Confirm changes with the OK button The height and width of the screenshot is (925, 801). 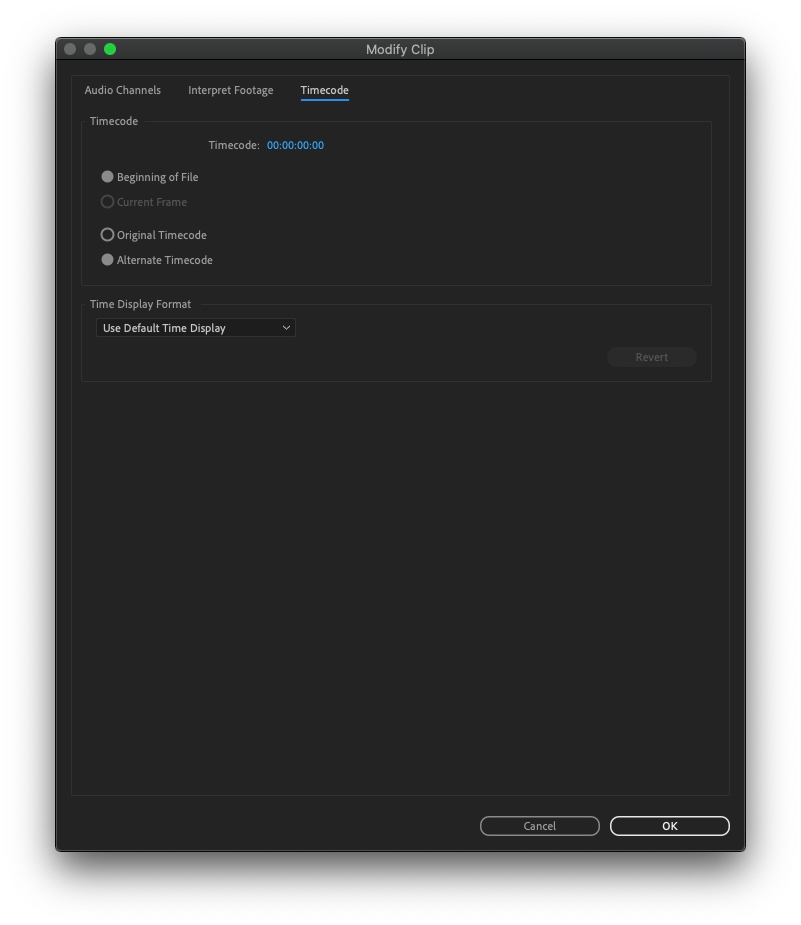(x=669, y=826)
